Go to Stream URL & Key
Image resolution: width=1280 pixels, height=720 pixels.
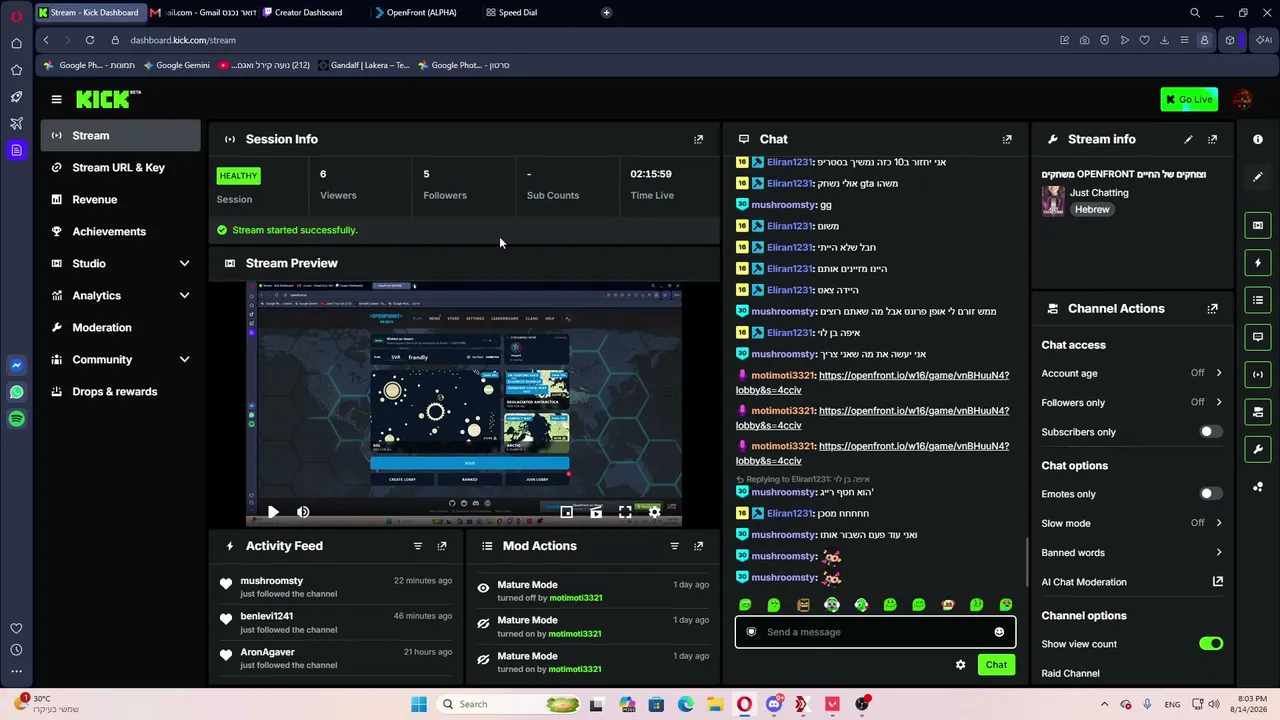(121, 167)
